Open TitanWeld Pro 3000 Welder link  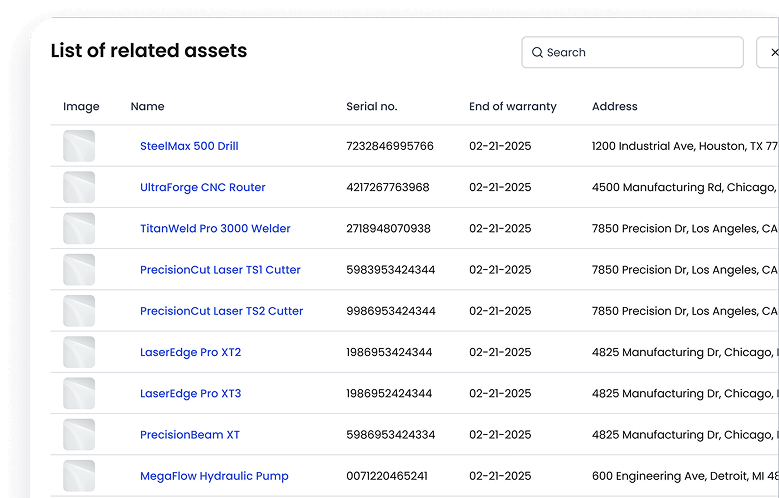point(215,228)
